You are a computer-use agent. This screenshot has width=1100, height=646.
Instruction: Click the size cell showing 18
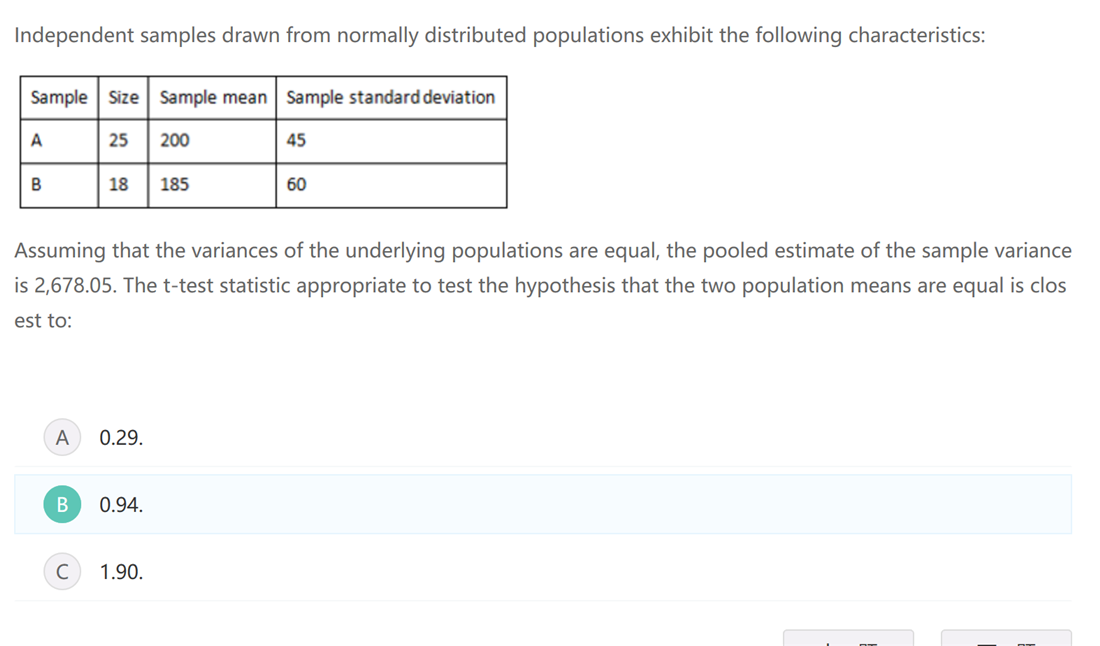coord(123,185)
